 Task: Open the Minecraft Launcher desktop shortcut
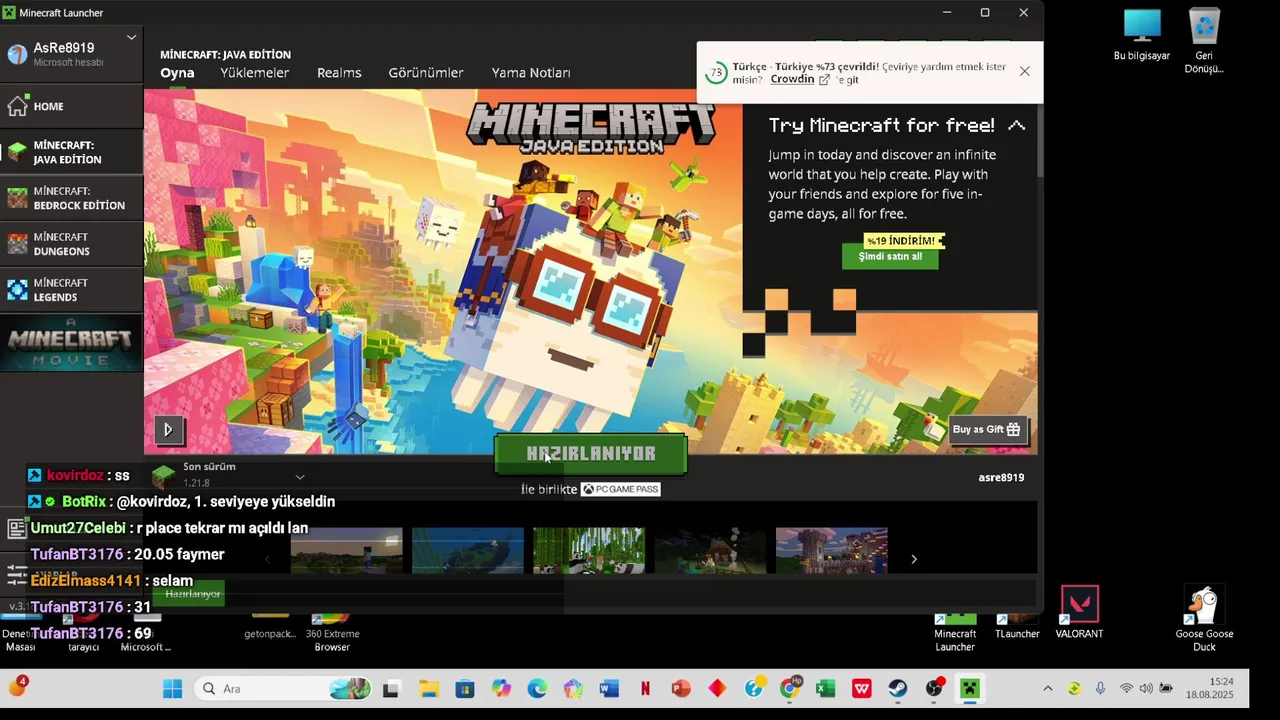[955, 631]
